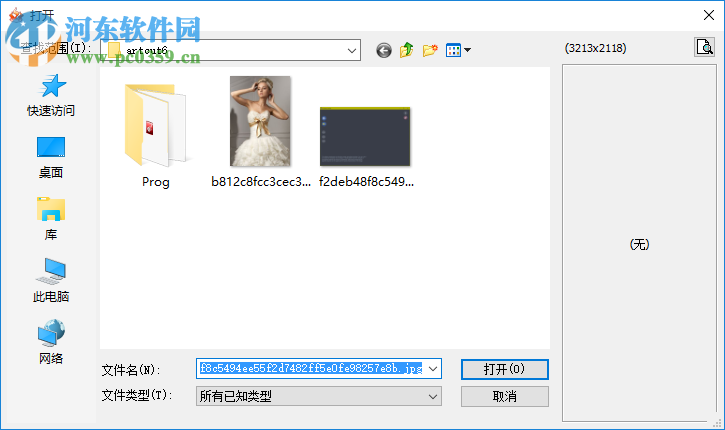The image size is (725, 430).
Task: Select the Prog folder
Action: [x=155, y=125]
